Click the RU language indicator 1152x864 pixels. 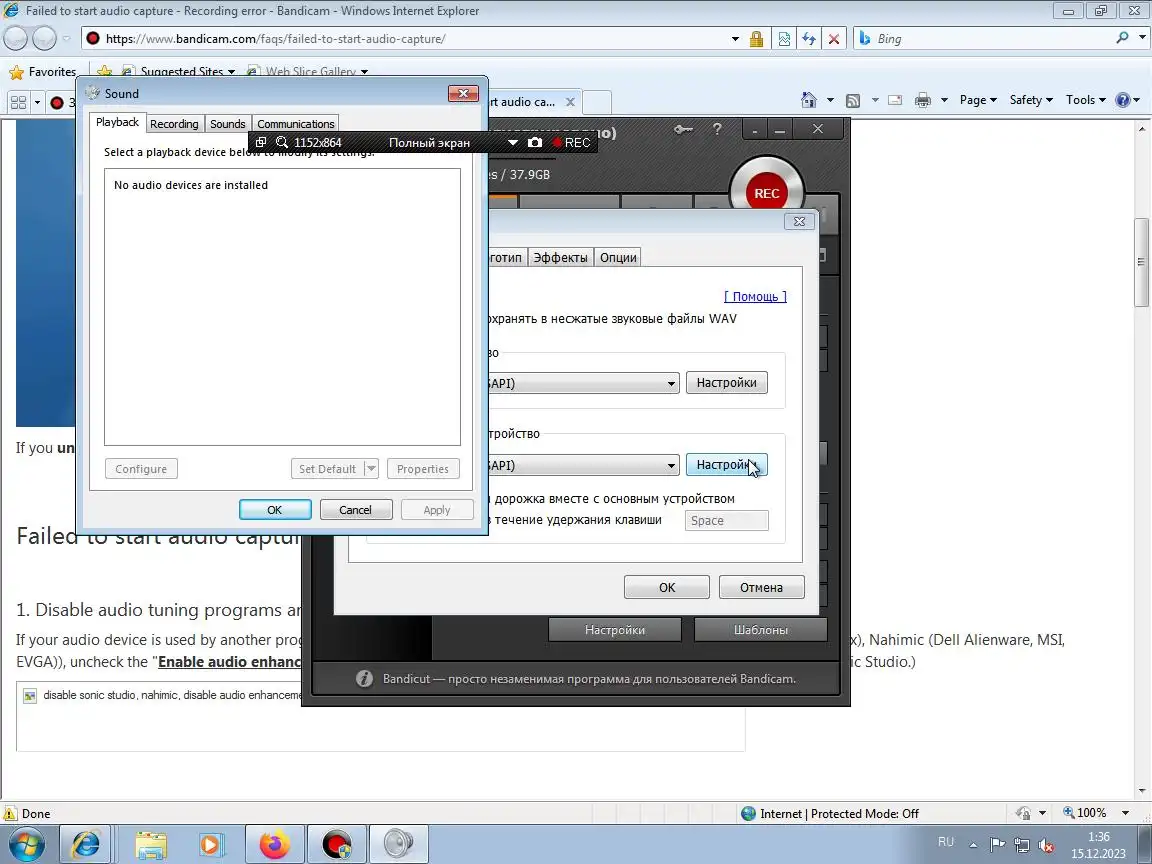(x=946, y=842)
